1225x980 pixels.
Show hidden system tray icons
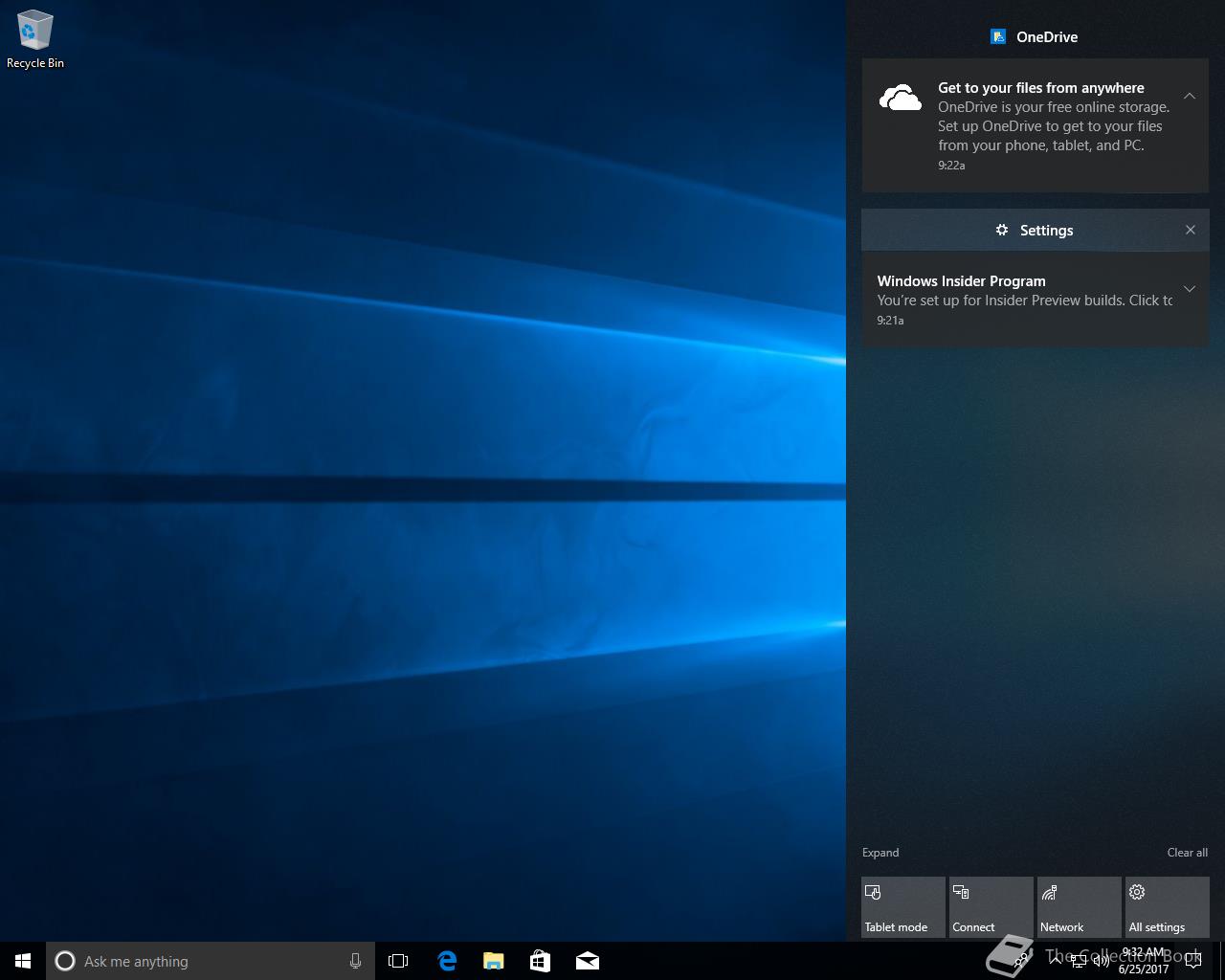coord(1055,961)
